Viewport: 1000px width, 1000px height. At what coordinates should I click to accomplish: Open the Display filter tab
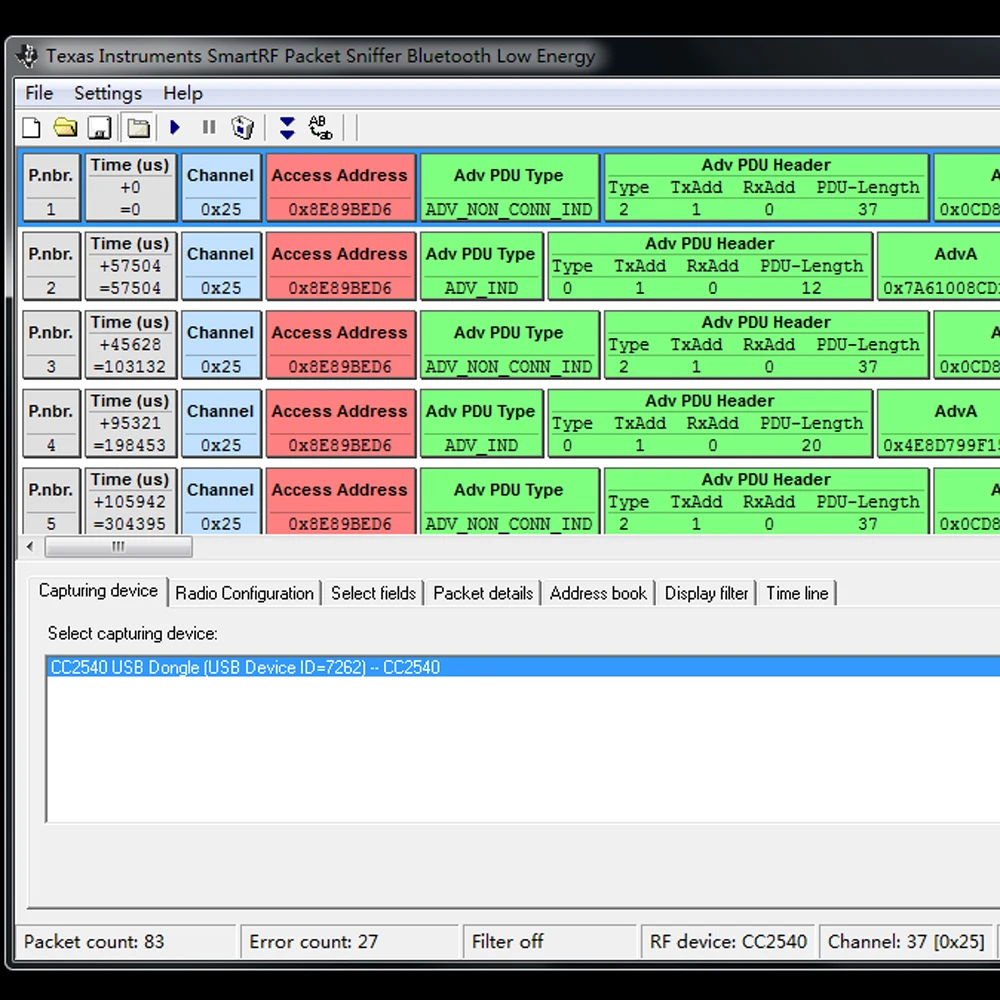pos(706,593)
